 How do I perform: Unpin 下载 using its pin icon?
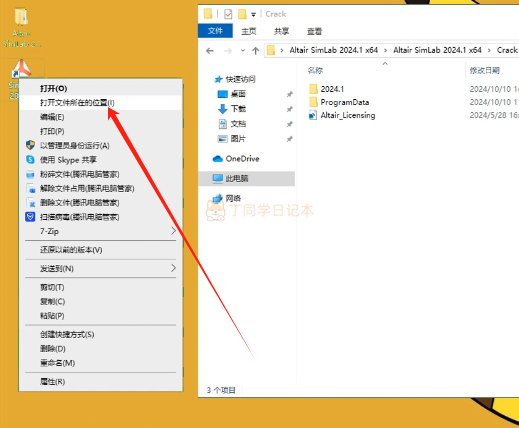tap(290, 109)
